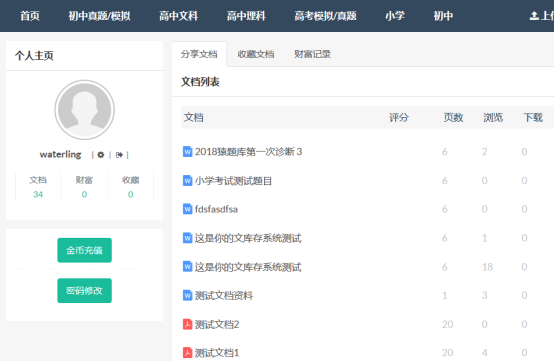Click the 文档 column header

[x=194, y=117]
